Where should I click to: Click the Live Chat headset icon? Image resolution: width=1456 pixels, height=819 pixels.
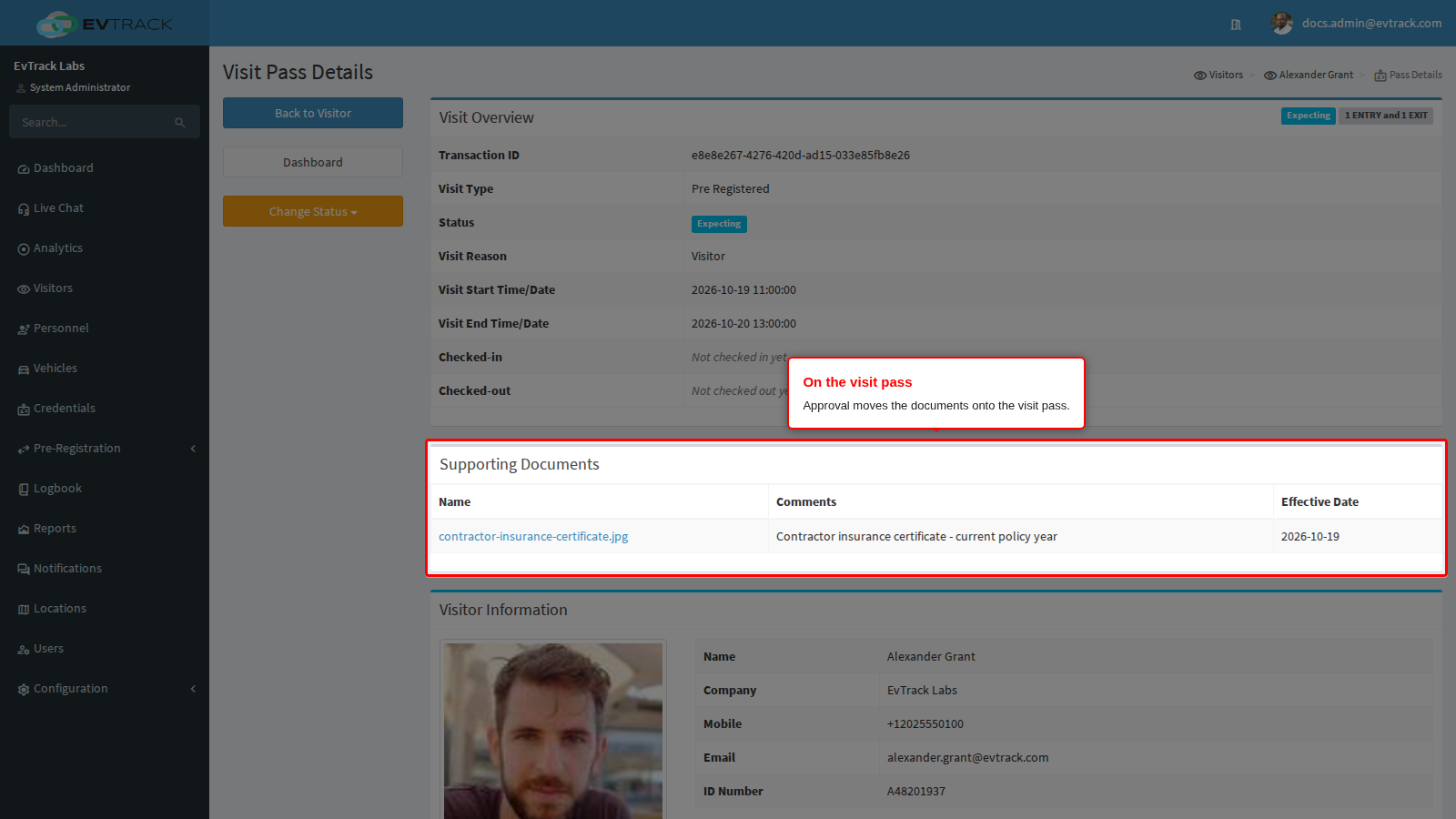(x=24, y=209)
